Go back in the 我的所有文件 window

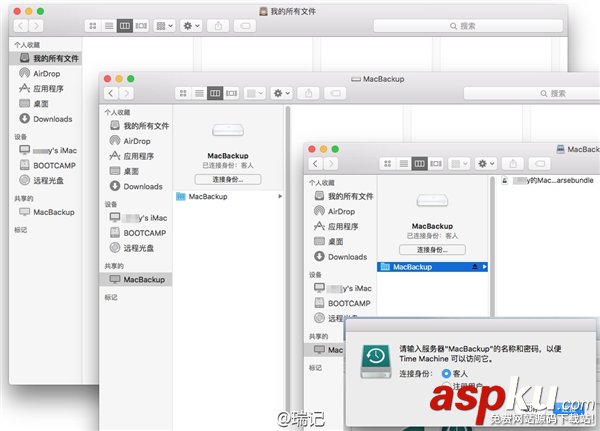coord(21,26)
